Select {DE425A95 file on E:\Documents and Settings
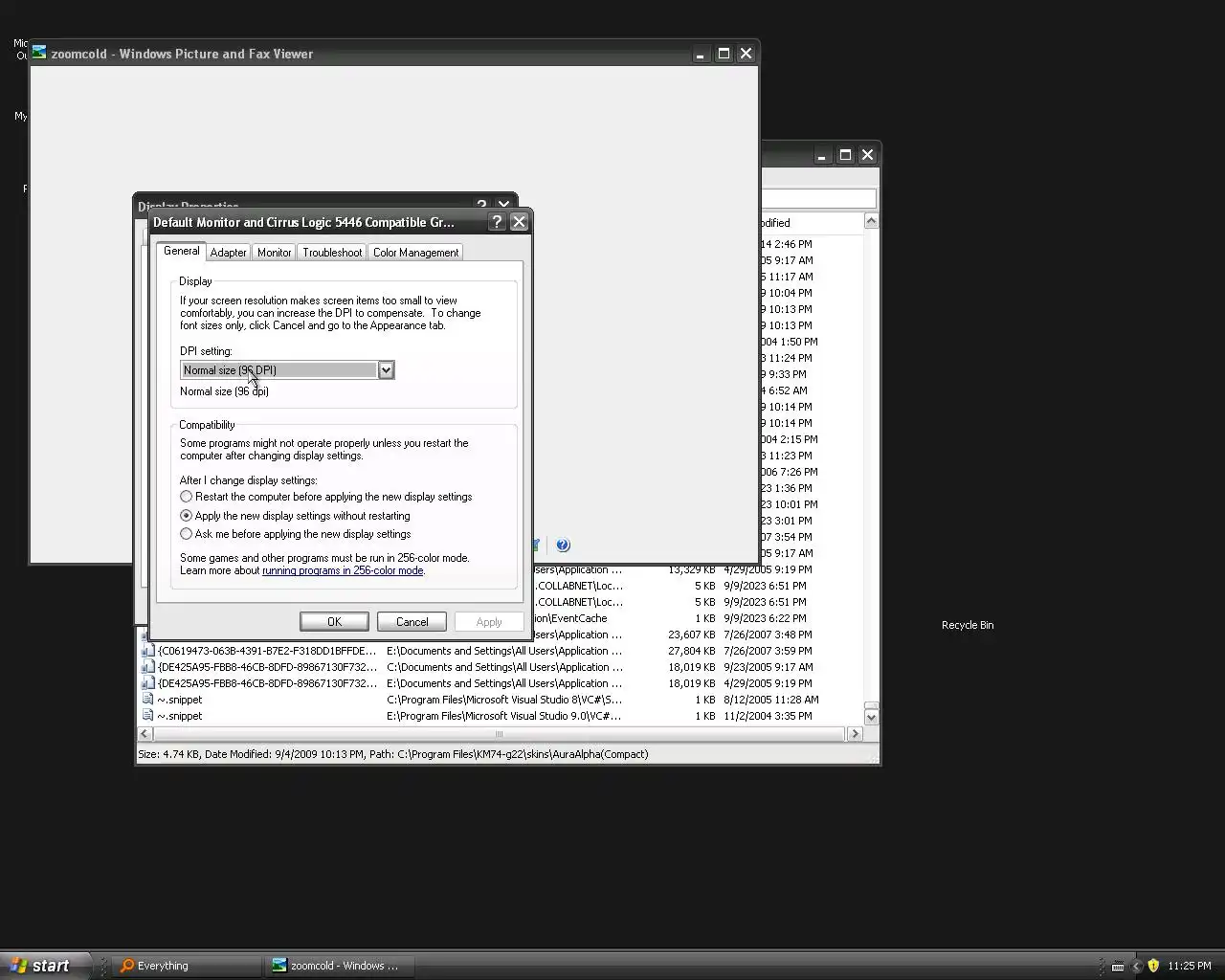The height and width of the screenshot is (980, 1225). coord(267,683)
